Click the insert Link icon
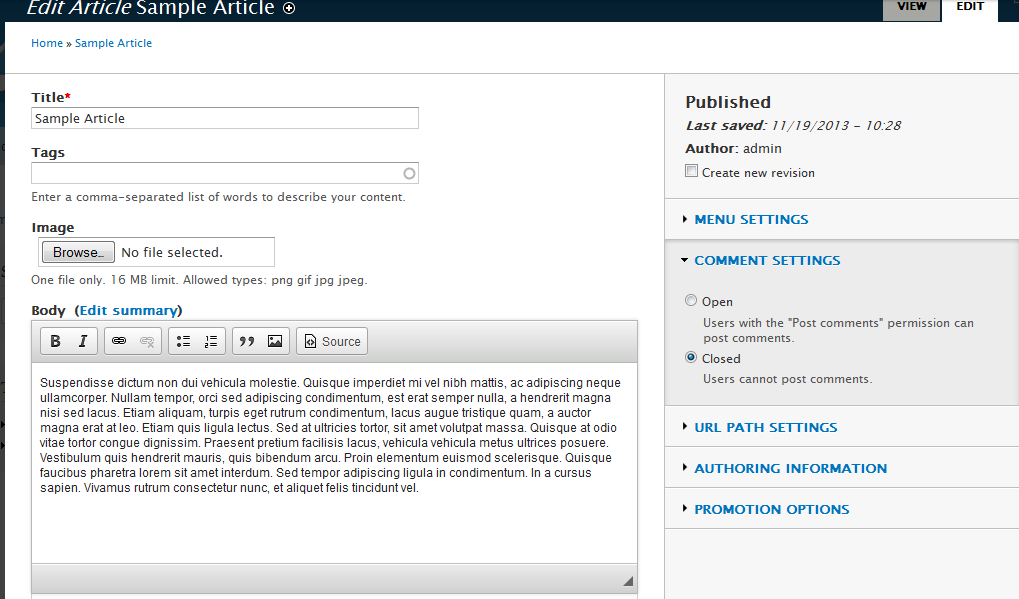This screenshot has height=599, width=1019. click(119, 341)
